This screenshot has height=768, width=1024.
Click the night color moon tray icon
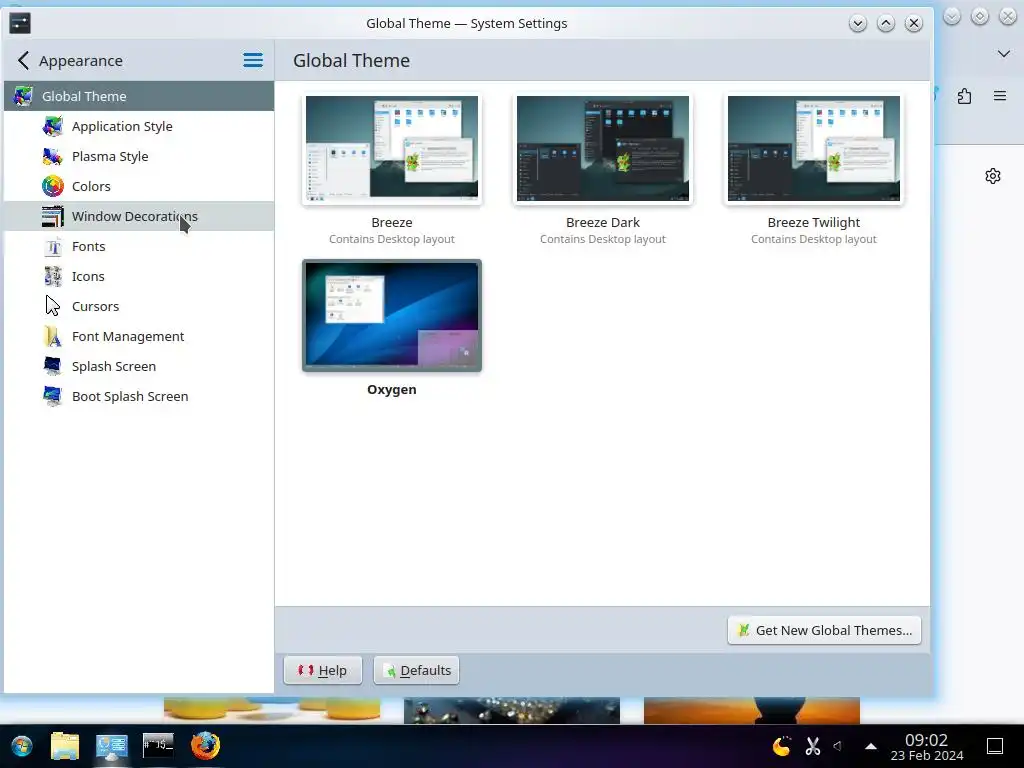pyautogui.click(x=782, y=745)
